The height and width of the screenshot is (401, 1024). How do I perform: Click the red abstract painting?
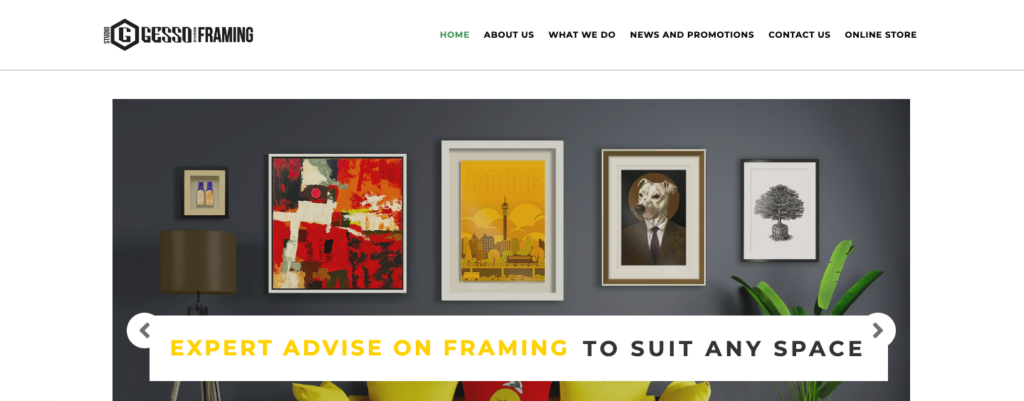(338, 223)
